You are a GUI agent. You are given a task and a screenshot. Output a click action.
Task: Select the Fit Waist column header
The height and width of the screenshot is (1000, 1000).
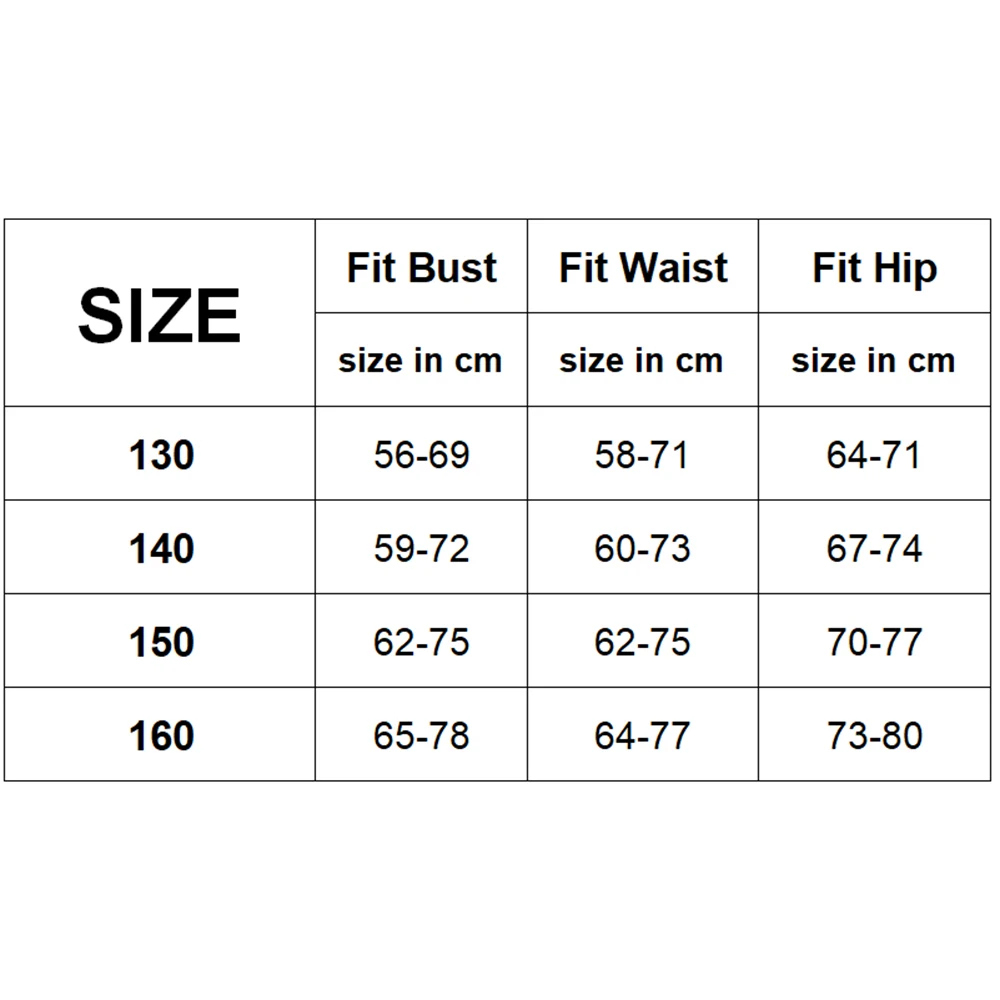643,268
